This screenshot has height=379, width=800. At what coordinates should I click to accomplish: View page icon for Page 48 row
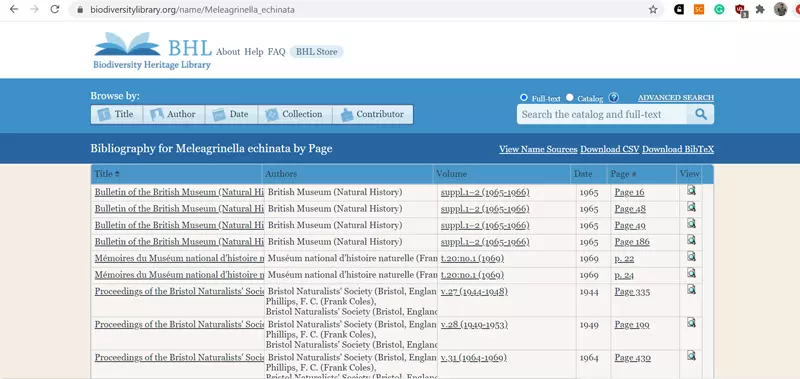(x=691, y=207)
